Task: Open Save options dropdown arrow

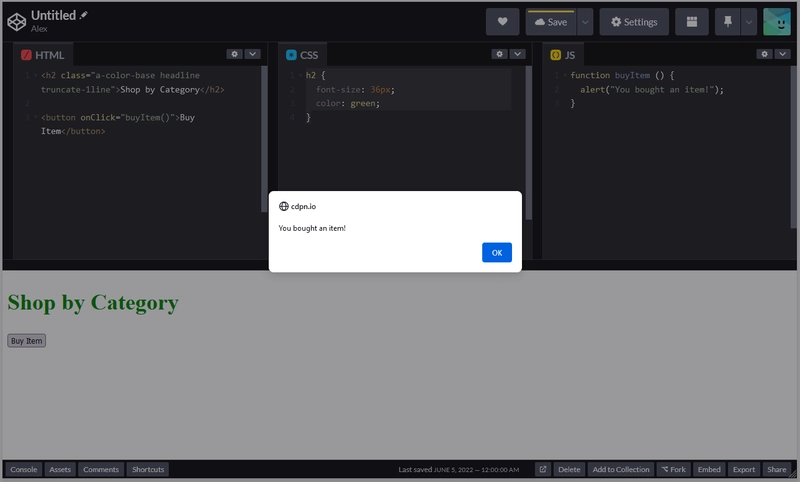Action: (585, 22)
